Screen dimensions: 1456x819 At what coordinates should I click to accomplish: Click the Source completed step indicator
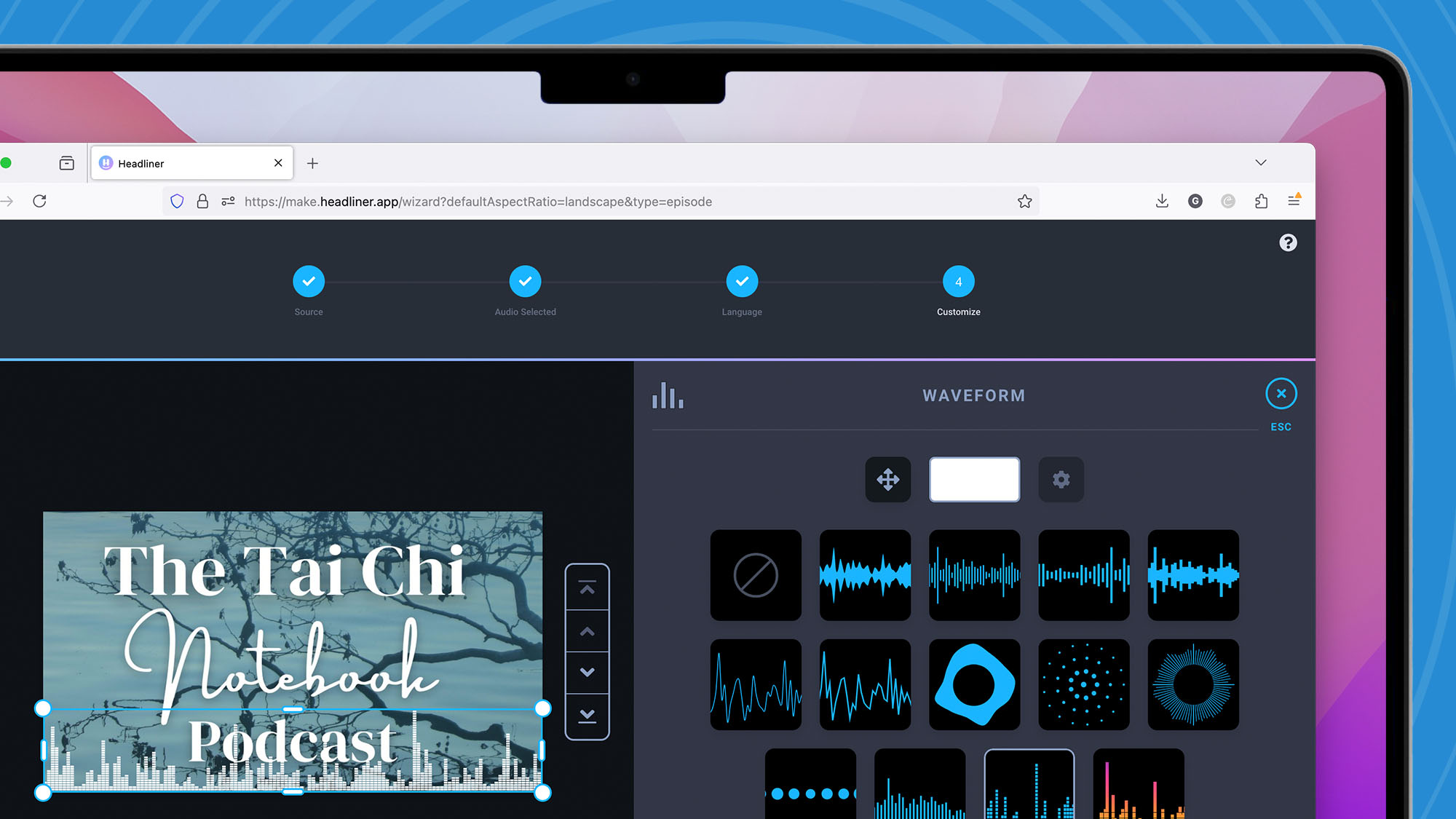pyautogui.click(x=308, y=281)
